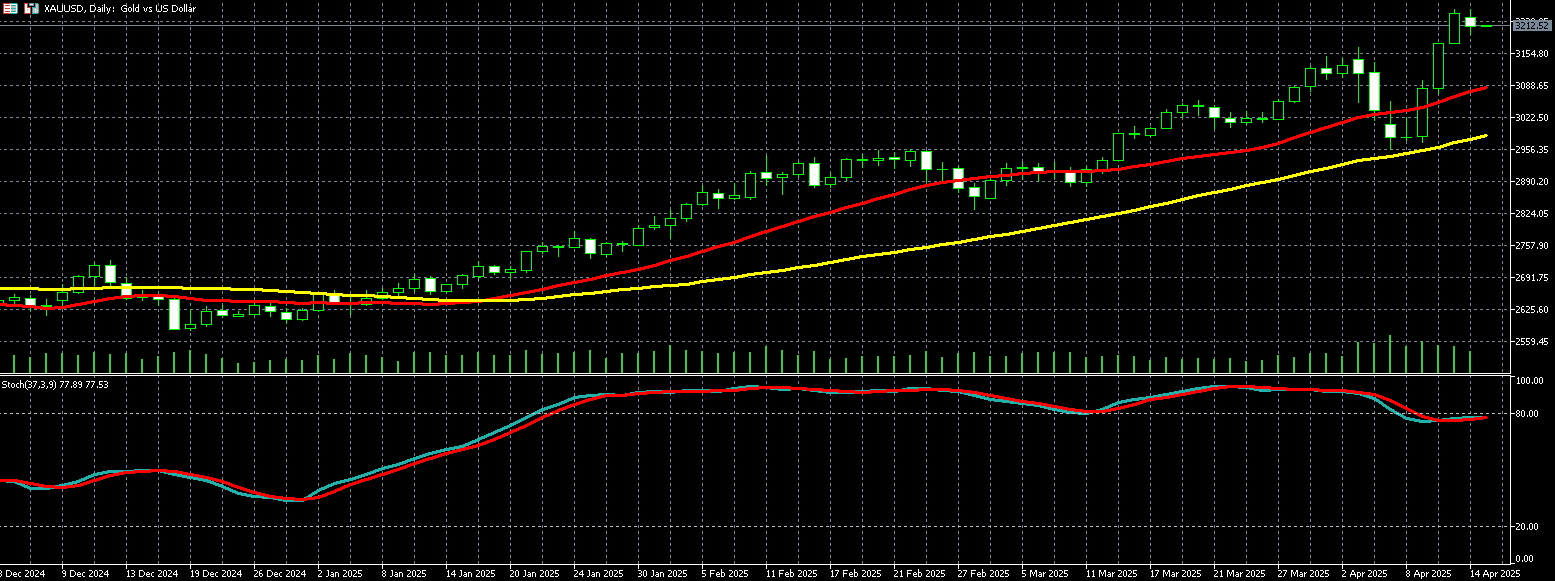This screenshot has height=581, width=1555.
Task: Click the One Click Trading panel icon
Action: point(10,8)
